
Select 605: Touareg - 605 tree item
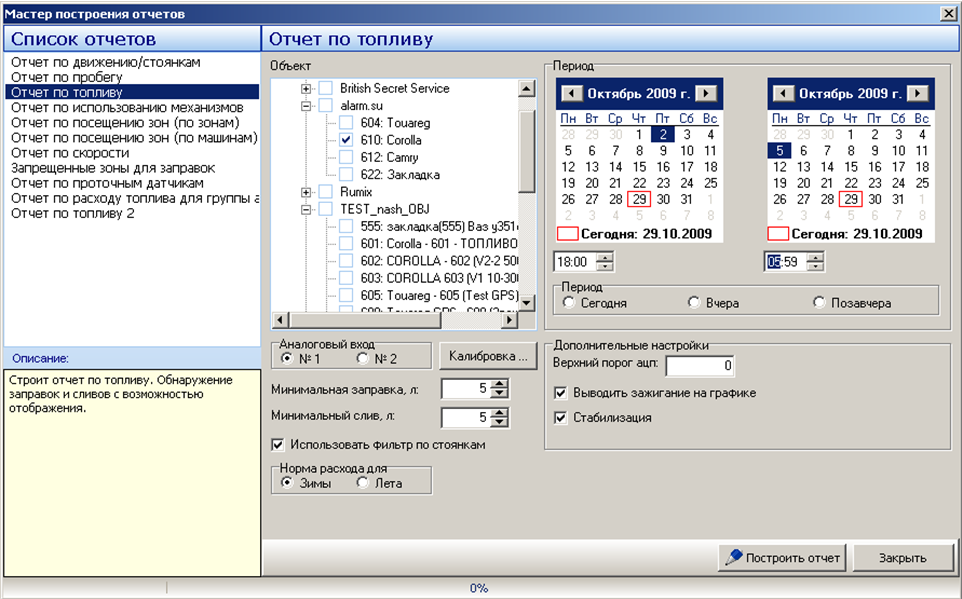(439, 295)
